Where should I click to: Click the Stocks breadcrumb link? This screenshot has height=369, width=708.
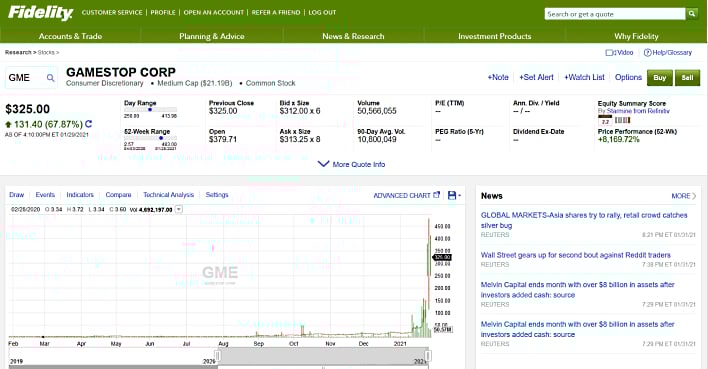tap(46, 52)
